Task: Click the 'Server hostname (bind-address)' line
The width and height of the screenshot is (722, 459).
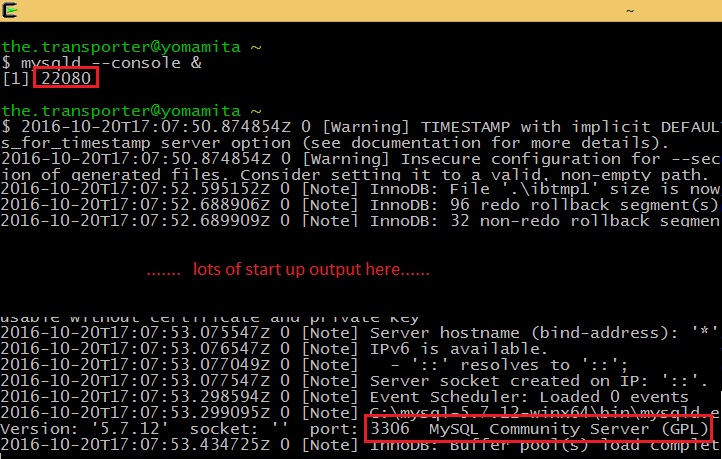Action: pos(360,332)
